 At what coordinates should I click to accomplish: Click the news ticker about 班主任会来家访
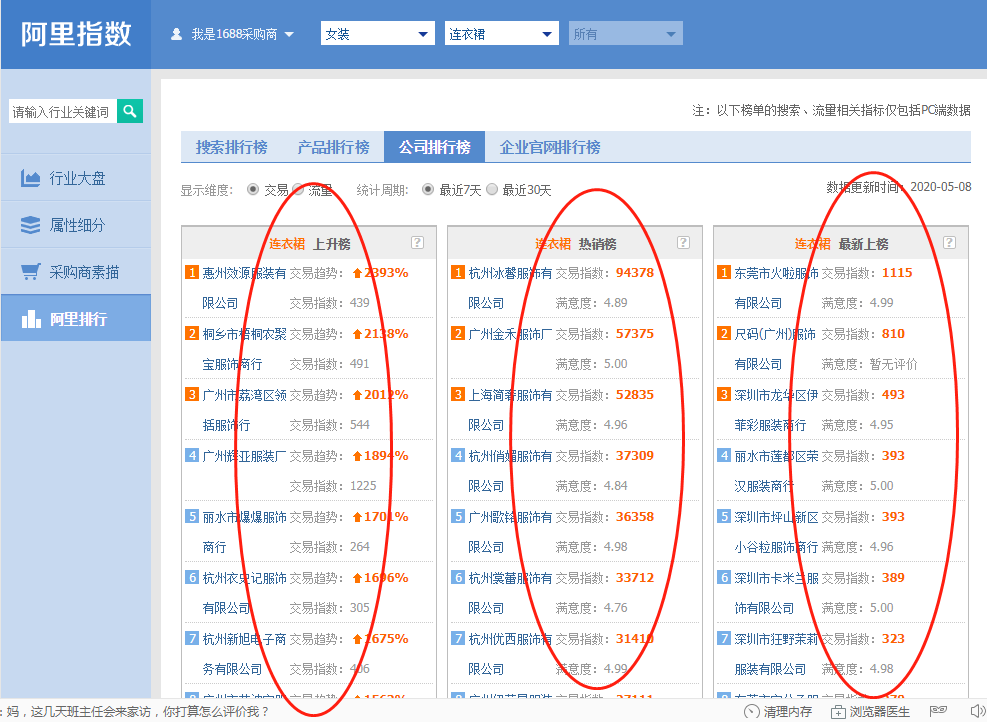[x=135, y=712]
